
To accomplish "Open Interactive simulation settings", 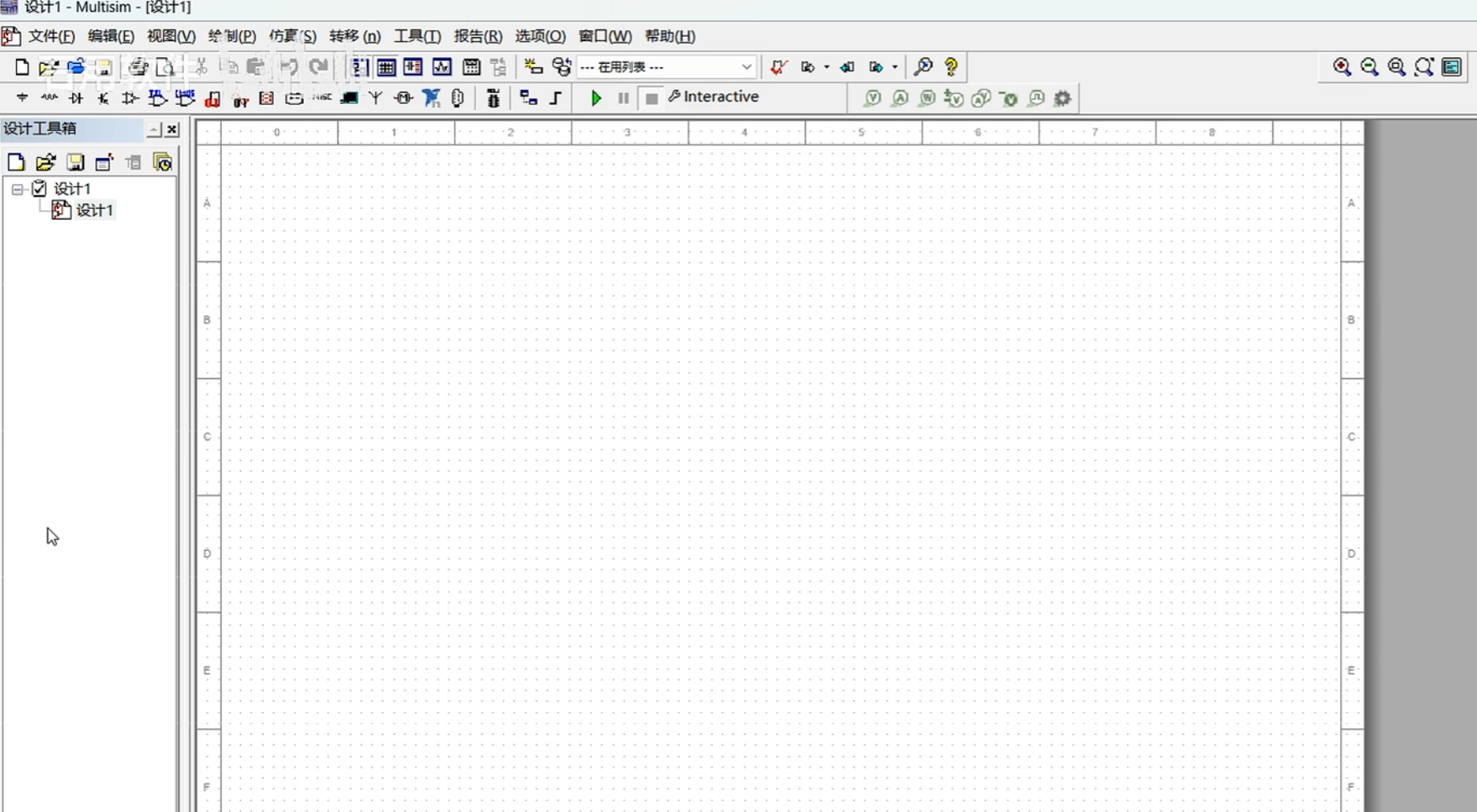I will coord(714,97).
